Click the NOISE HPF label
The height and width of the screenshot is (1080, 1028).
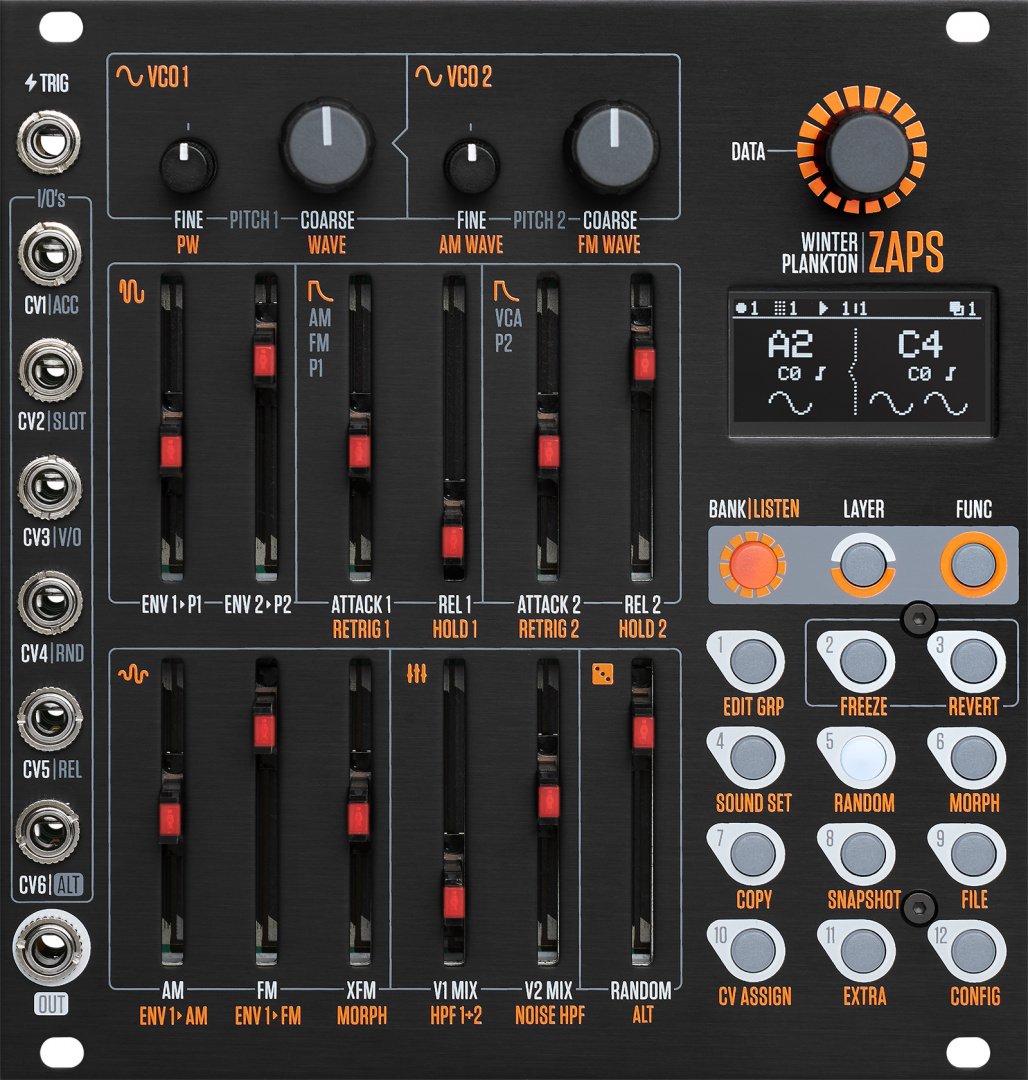(549, 1015)
